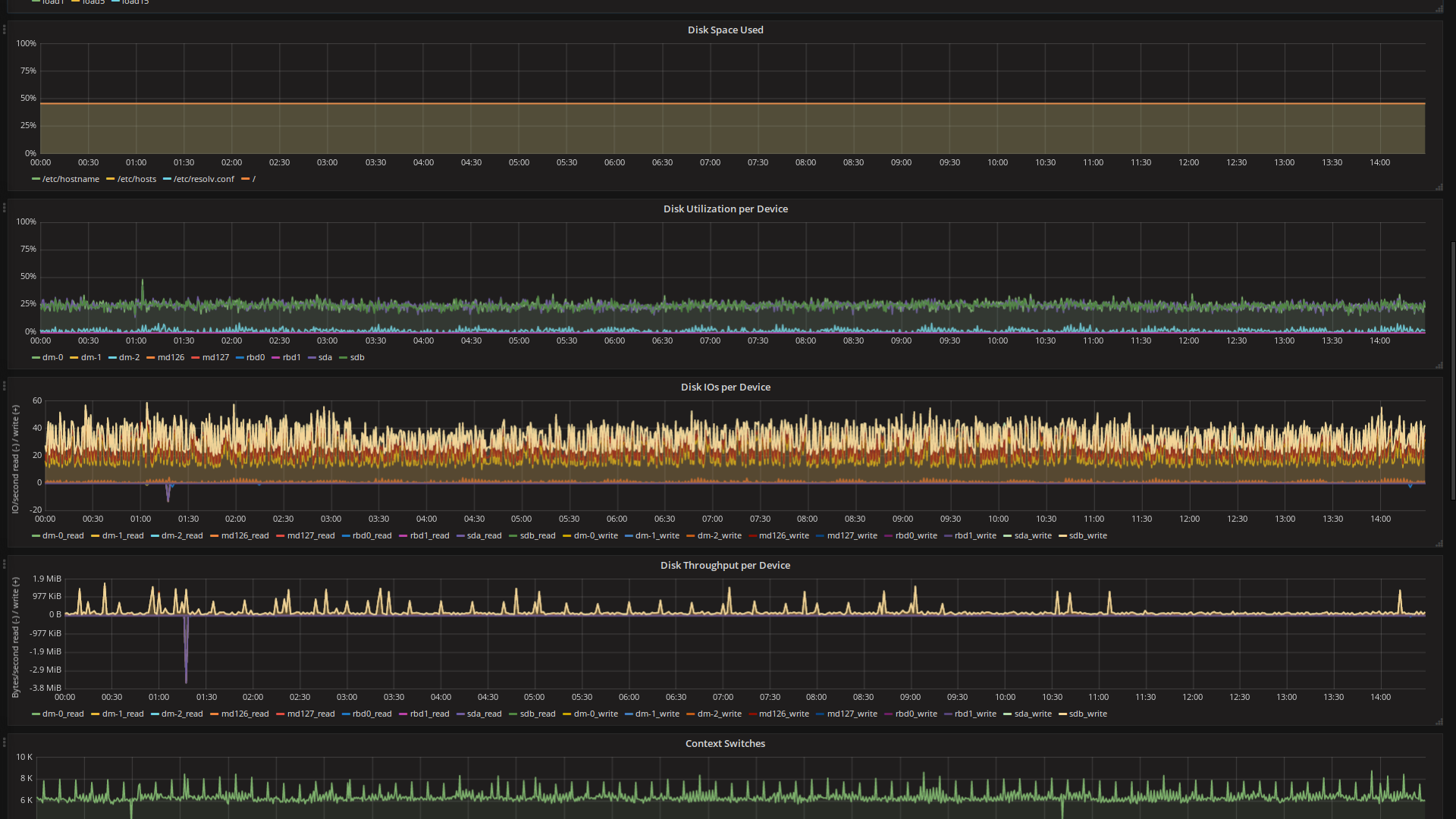Image resolution: width=1456 pixels, height=819 pixels.
Task: Click the dashboard vertical scrollbar thumb
Action: click(x=1452, y=372)
